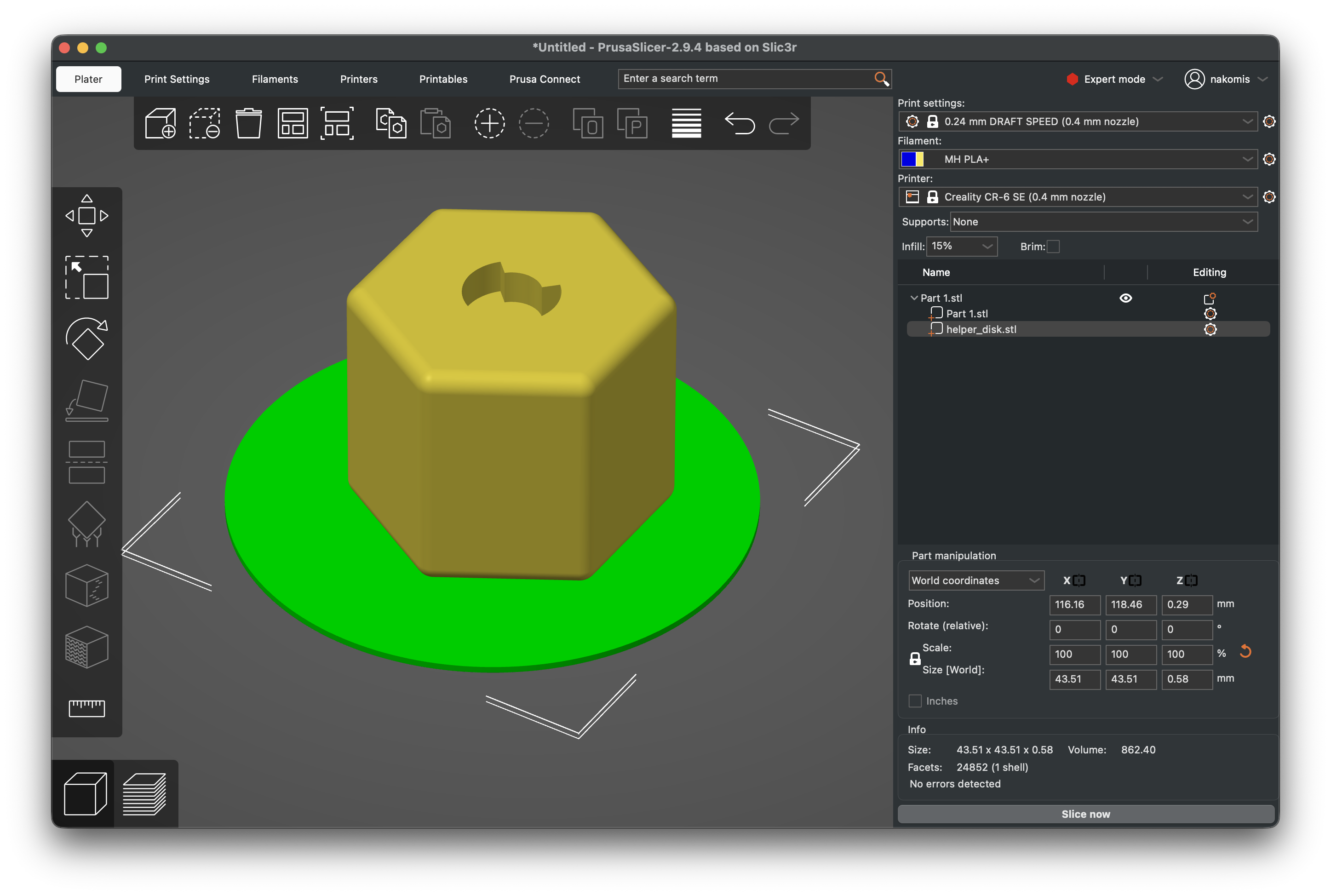The height and width of the screenshot is (896, 1331).
Task: Open the Printer preset dropdown
Action: [1078, 196]
